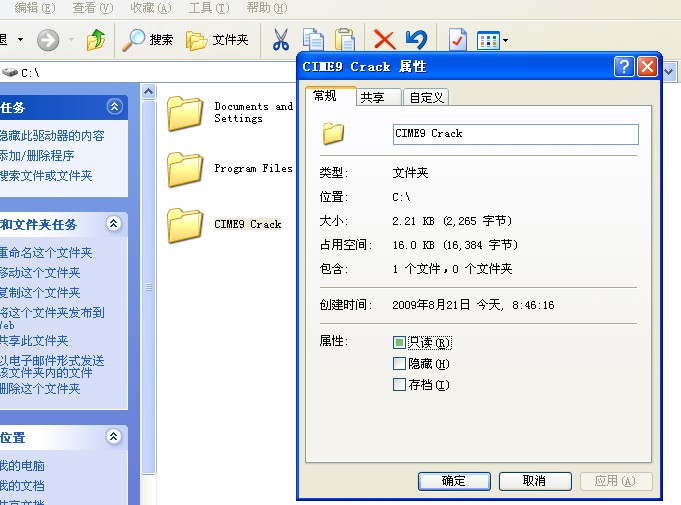The width and height of the screenshot is (681, 505).
Task: Open the View (查看) menu
Action: coord(93,8)
